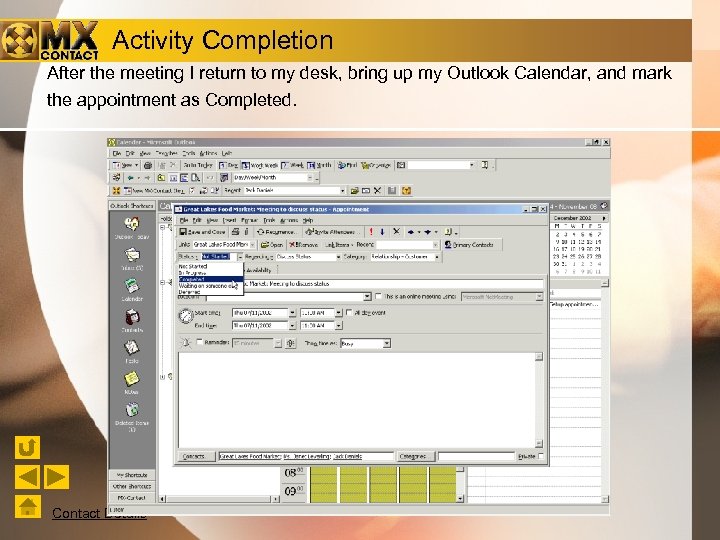
Task: Go to next slide with right arrow
Action: (x=56, y=476)
